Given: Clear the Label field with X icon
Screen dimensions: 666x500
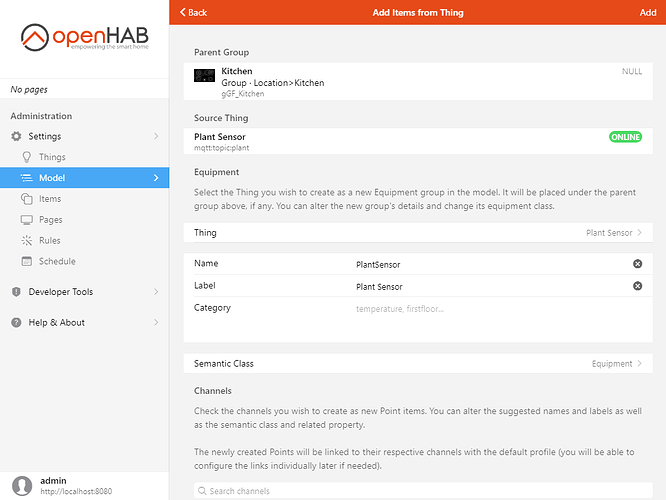Looking at the screenshot, I should point(637,286).
